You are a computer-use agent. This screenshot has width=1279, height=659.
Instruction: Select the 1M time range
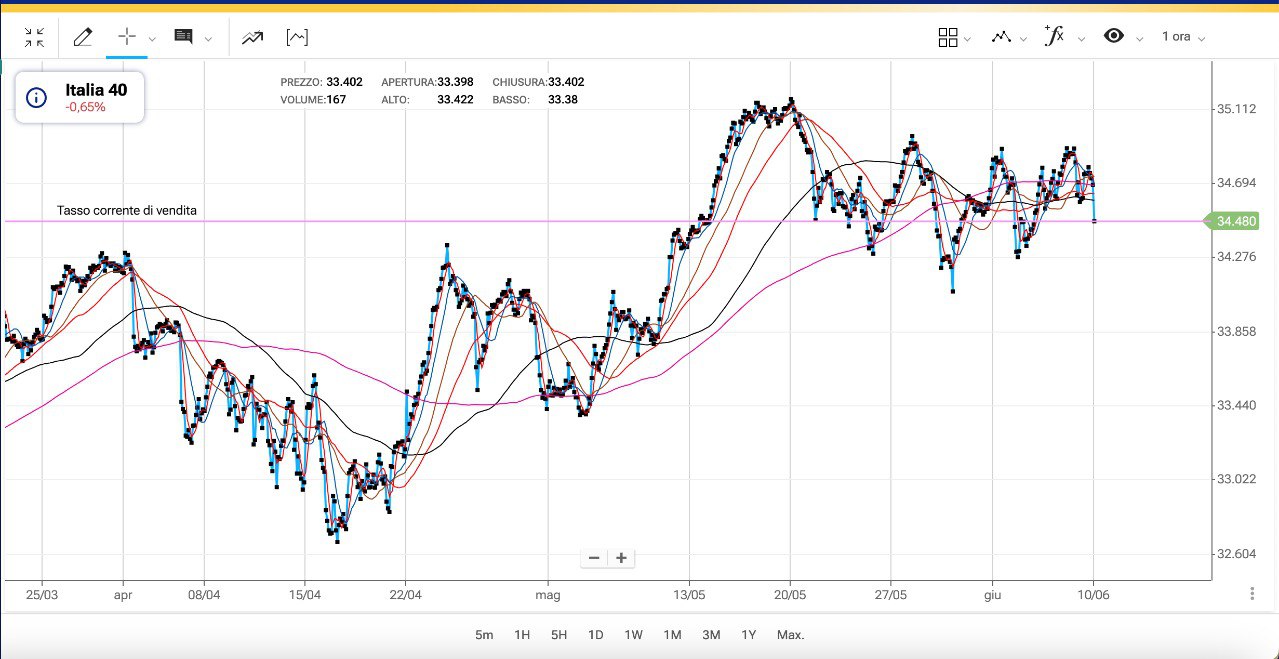pos(672,635)
